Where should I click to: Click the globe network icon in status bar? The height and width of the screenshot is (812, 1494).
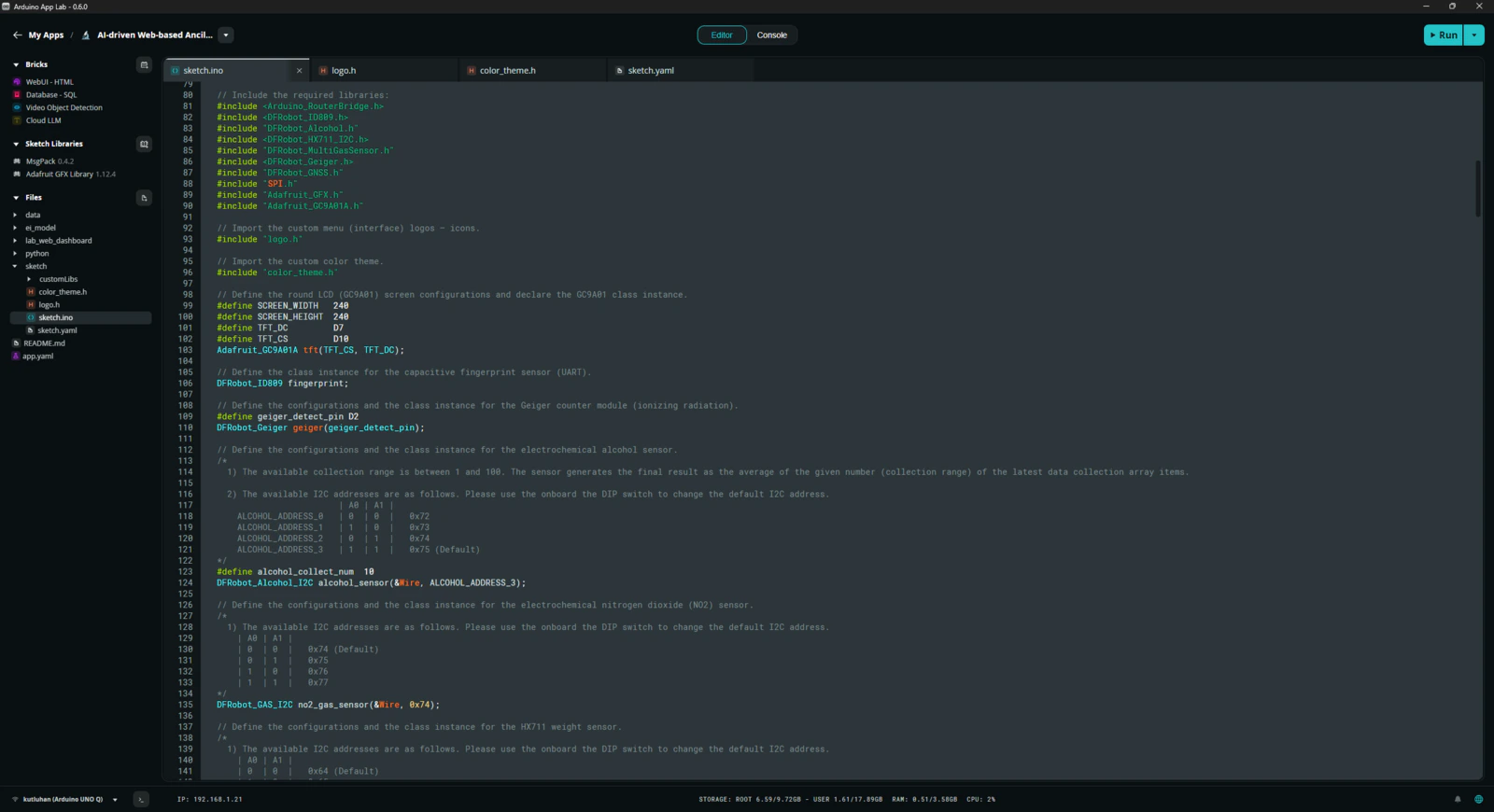pyautogui.click(x=1478, y=800)
